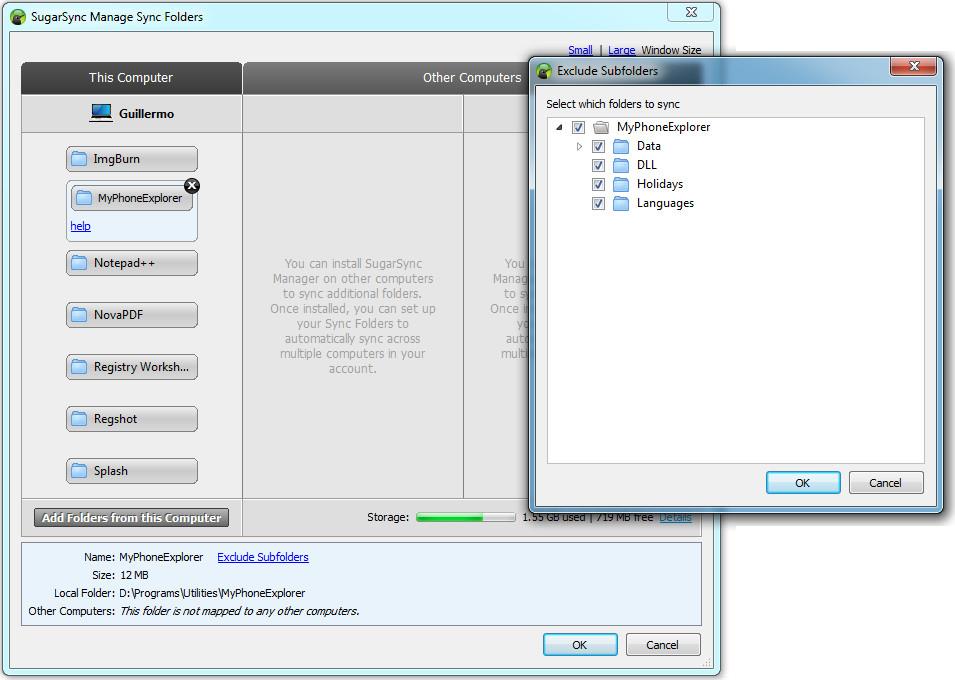Click the Guillermo computer icon
This screenshot has width=955, height=680.
point(101,113)
